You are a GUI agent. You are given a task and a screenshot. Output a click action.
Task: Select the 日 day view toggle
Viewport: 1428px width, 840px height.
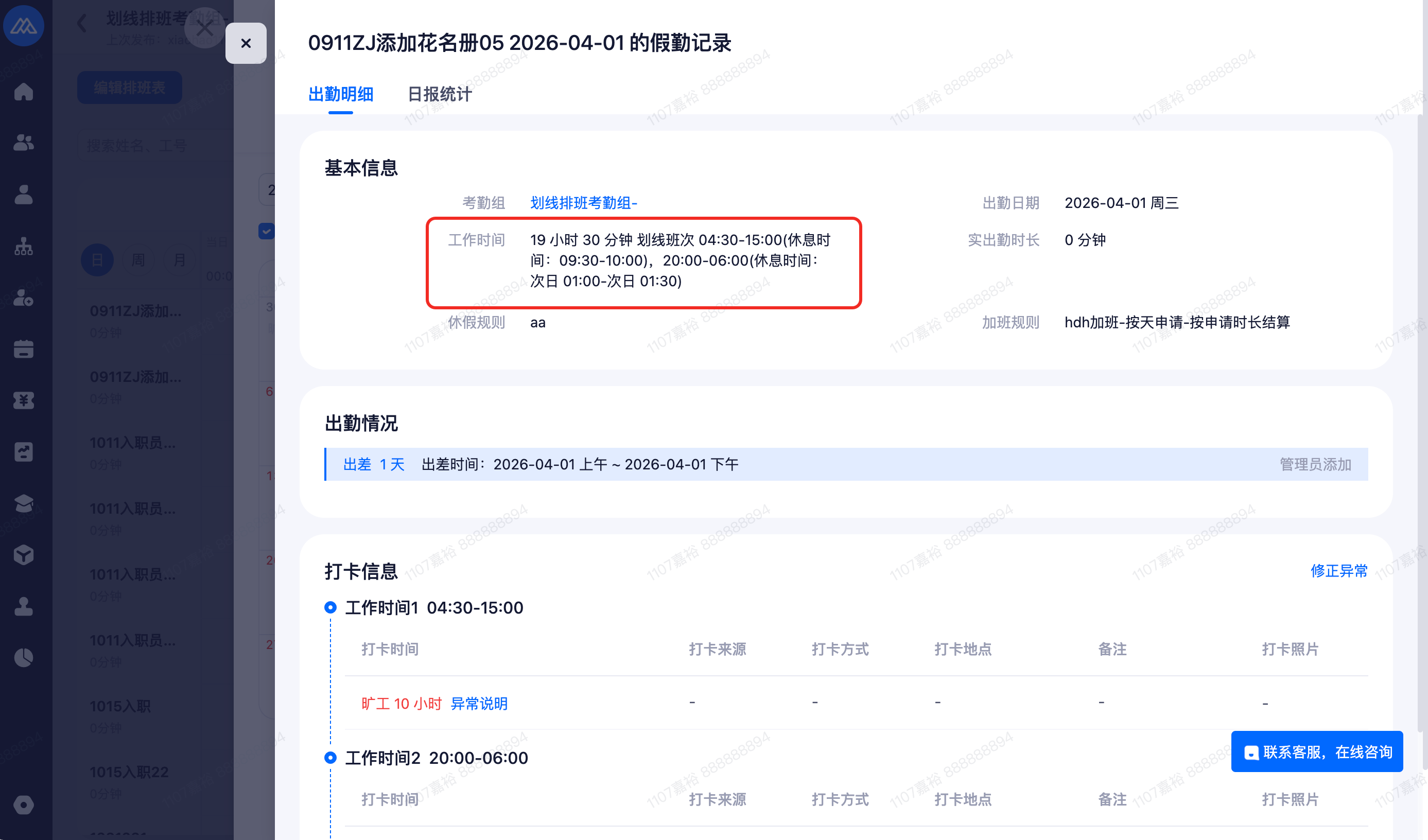coord(97,260)
